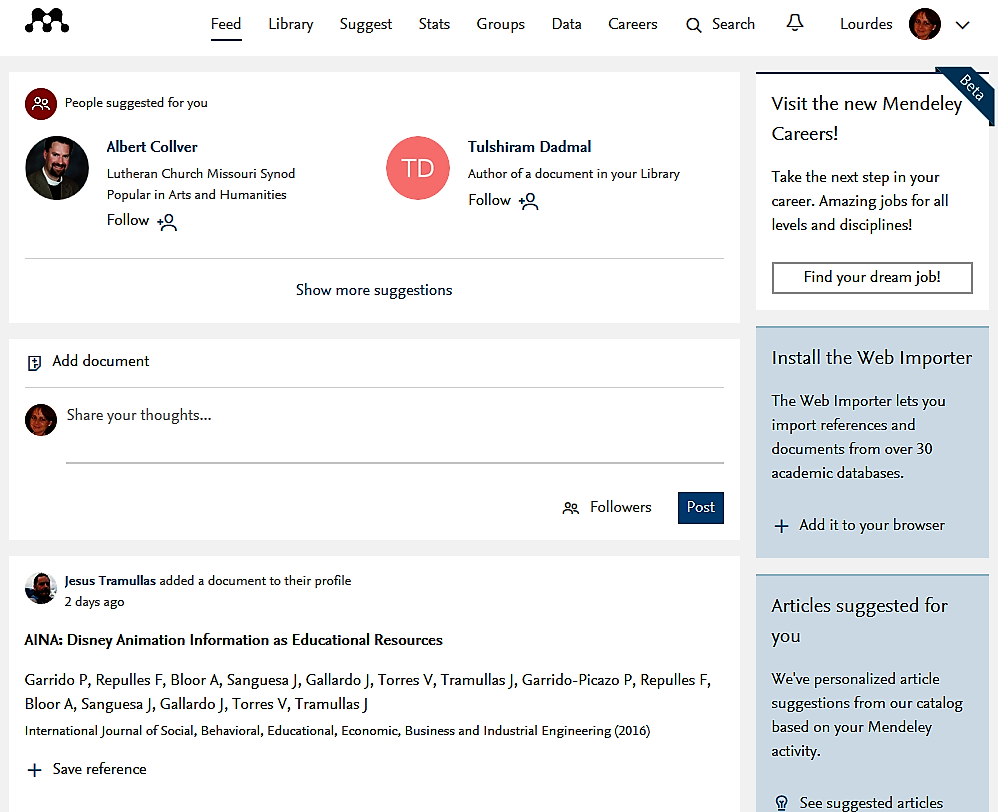Expand the account dropdown chevron
Viewport: 998px width, 812px height.
click(962, 25)
